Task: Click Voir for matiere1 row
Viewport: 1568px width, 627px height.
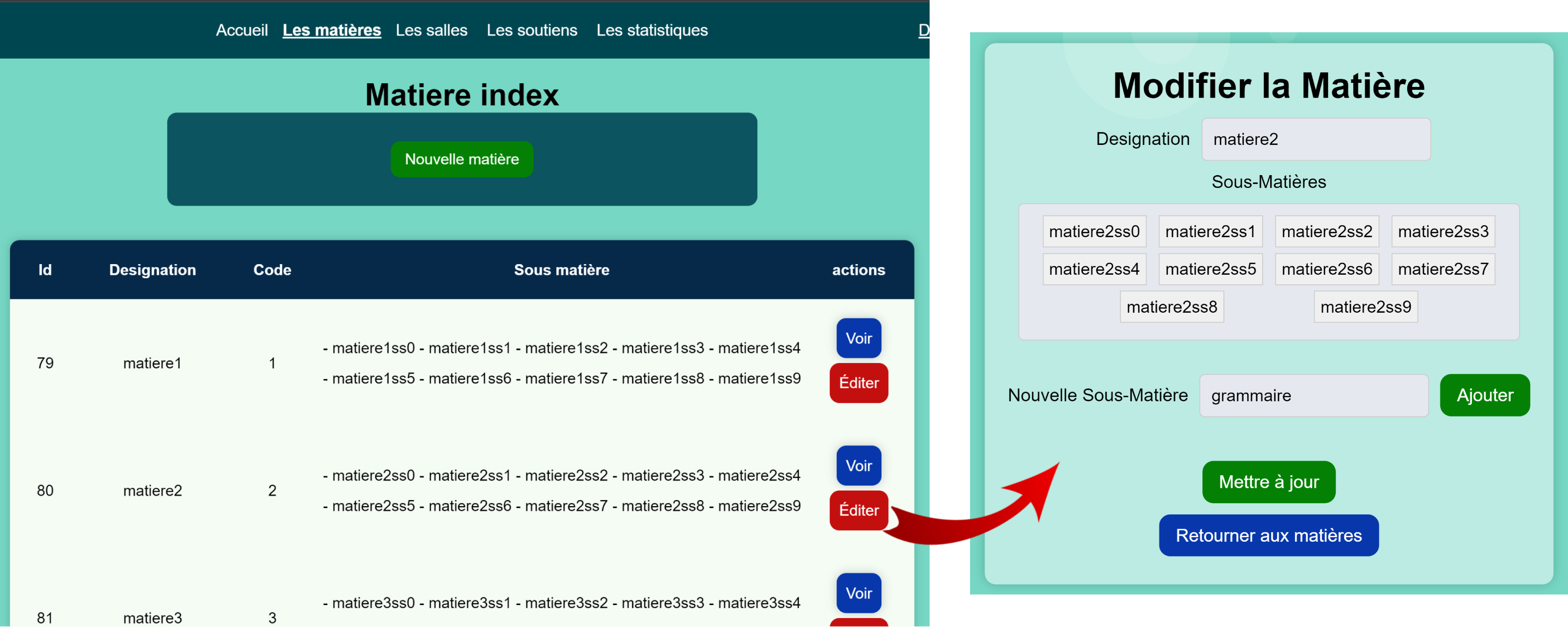Action: coord(858,338)
